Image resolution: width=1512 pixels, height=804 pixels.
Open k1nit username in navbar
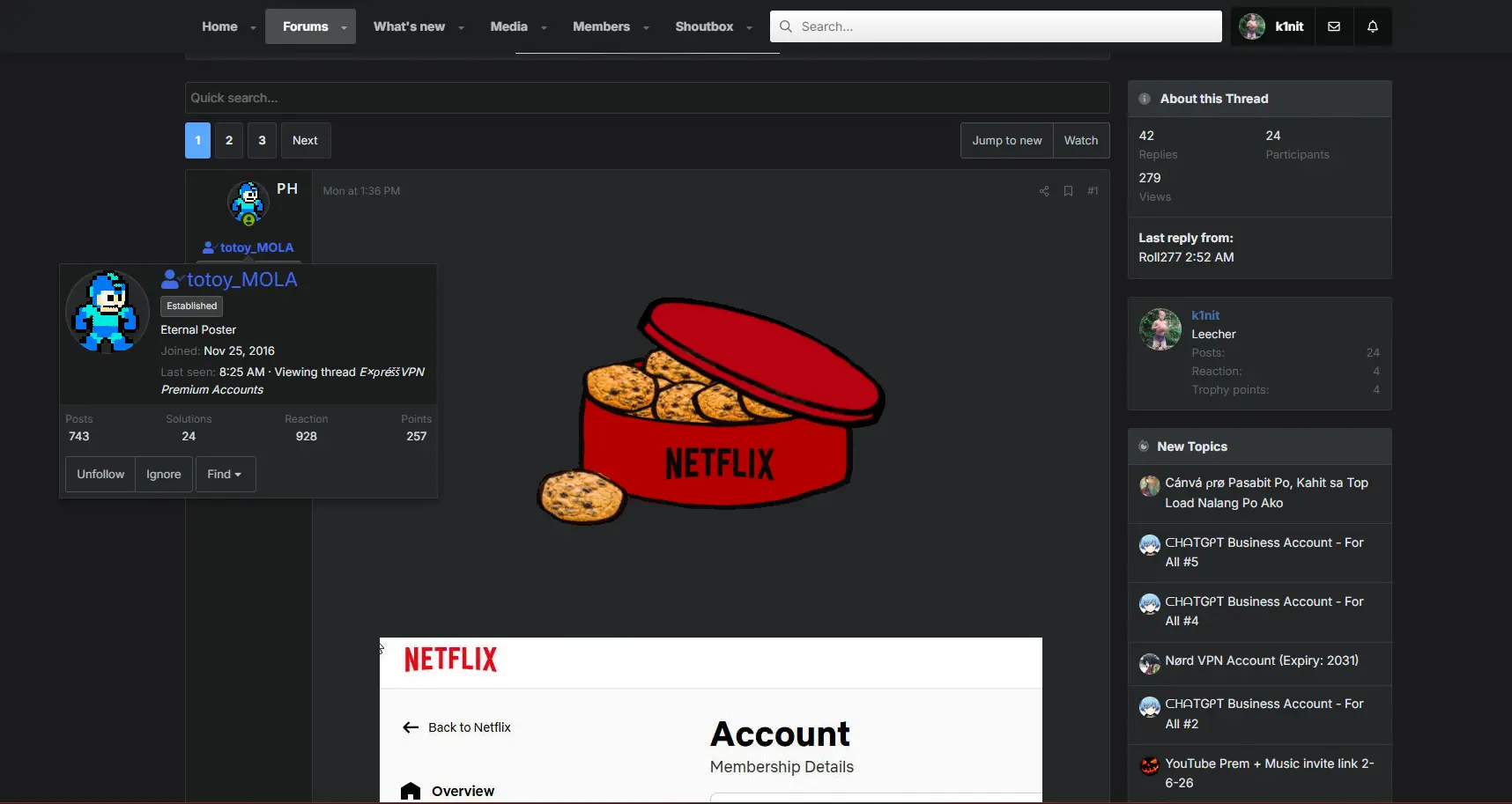pos(1289,26)
